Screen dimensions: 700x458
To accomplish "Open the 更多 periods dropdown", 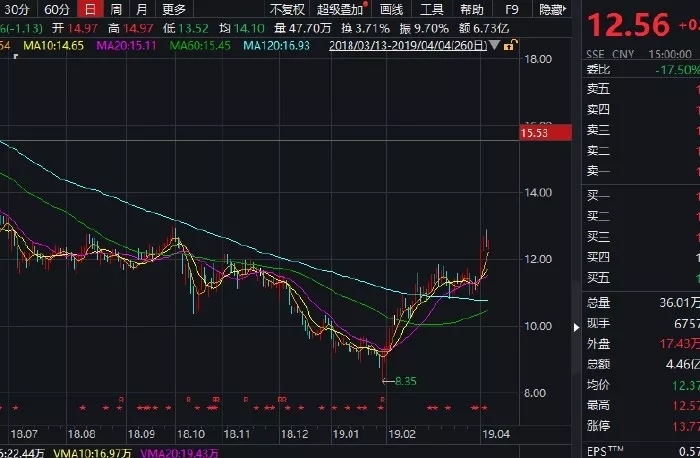I will 173,9.
